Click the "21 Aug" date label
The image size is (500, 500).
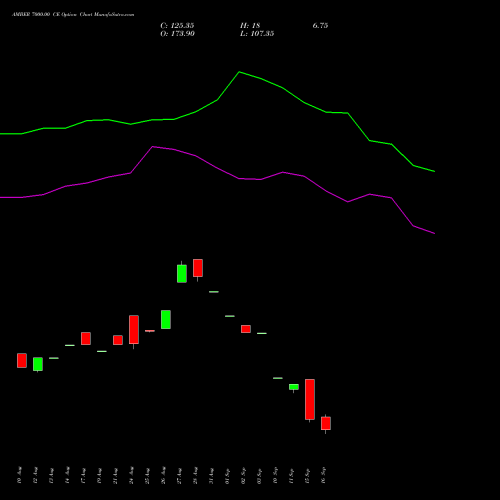[115, 475]
